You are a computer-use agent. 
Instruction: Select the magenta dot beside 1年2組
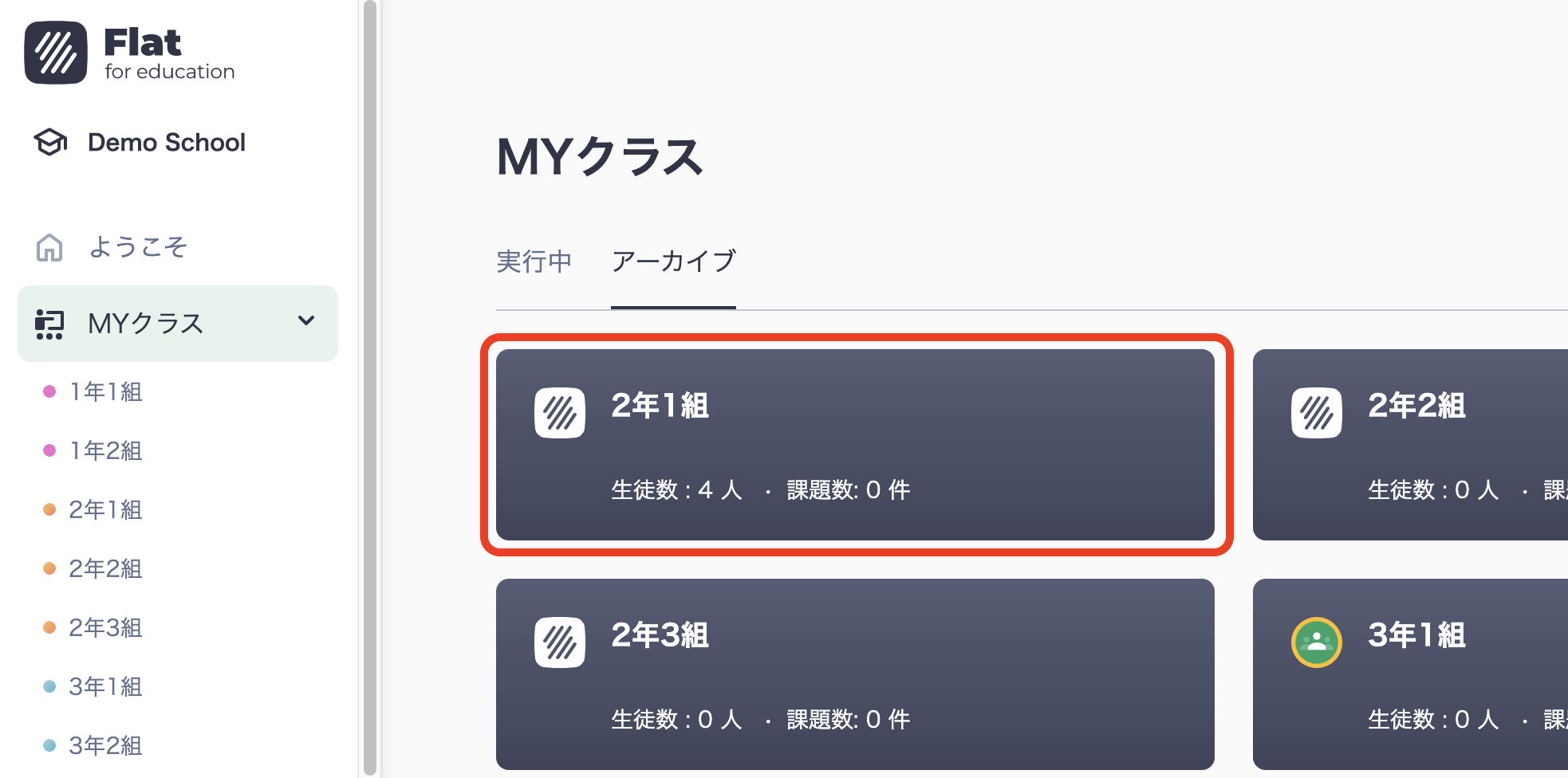point(50,450)
